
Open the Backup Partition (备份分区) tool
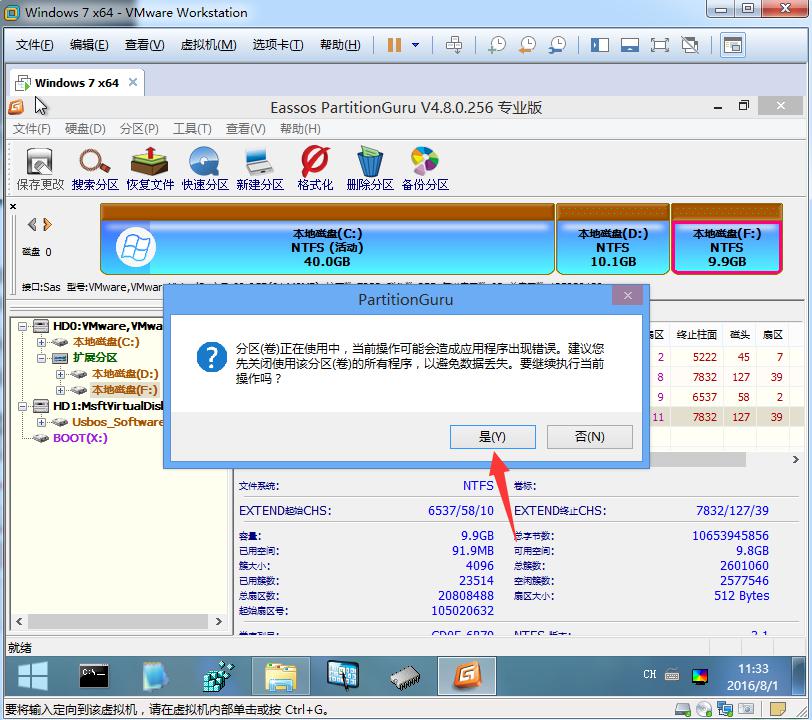point(425,168)
